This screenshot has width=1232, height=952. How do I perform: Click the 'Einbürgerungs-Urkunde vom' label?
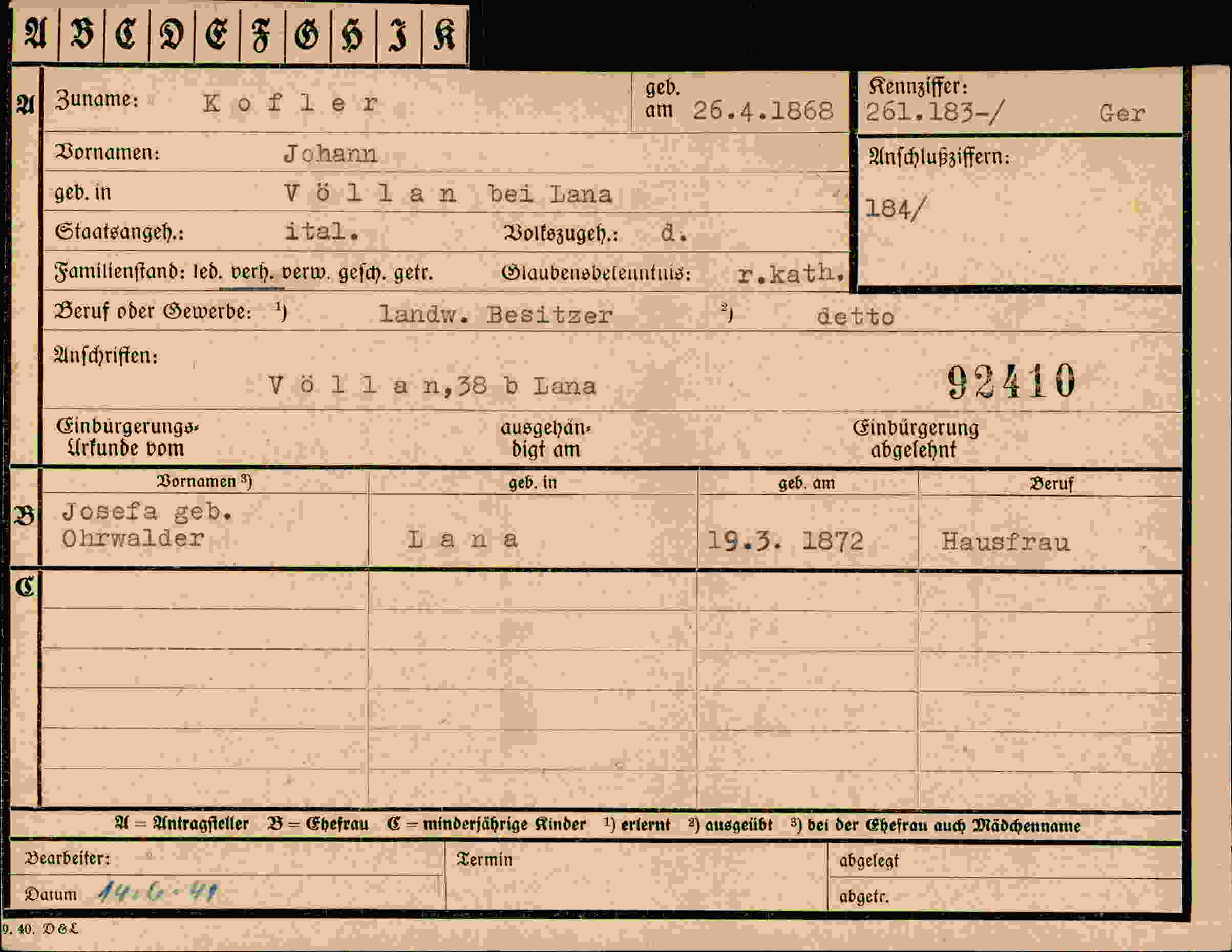[x=127, y=437]
